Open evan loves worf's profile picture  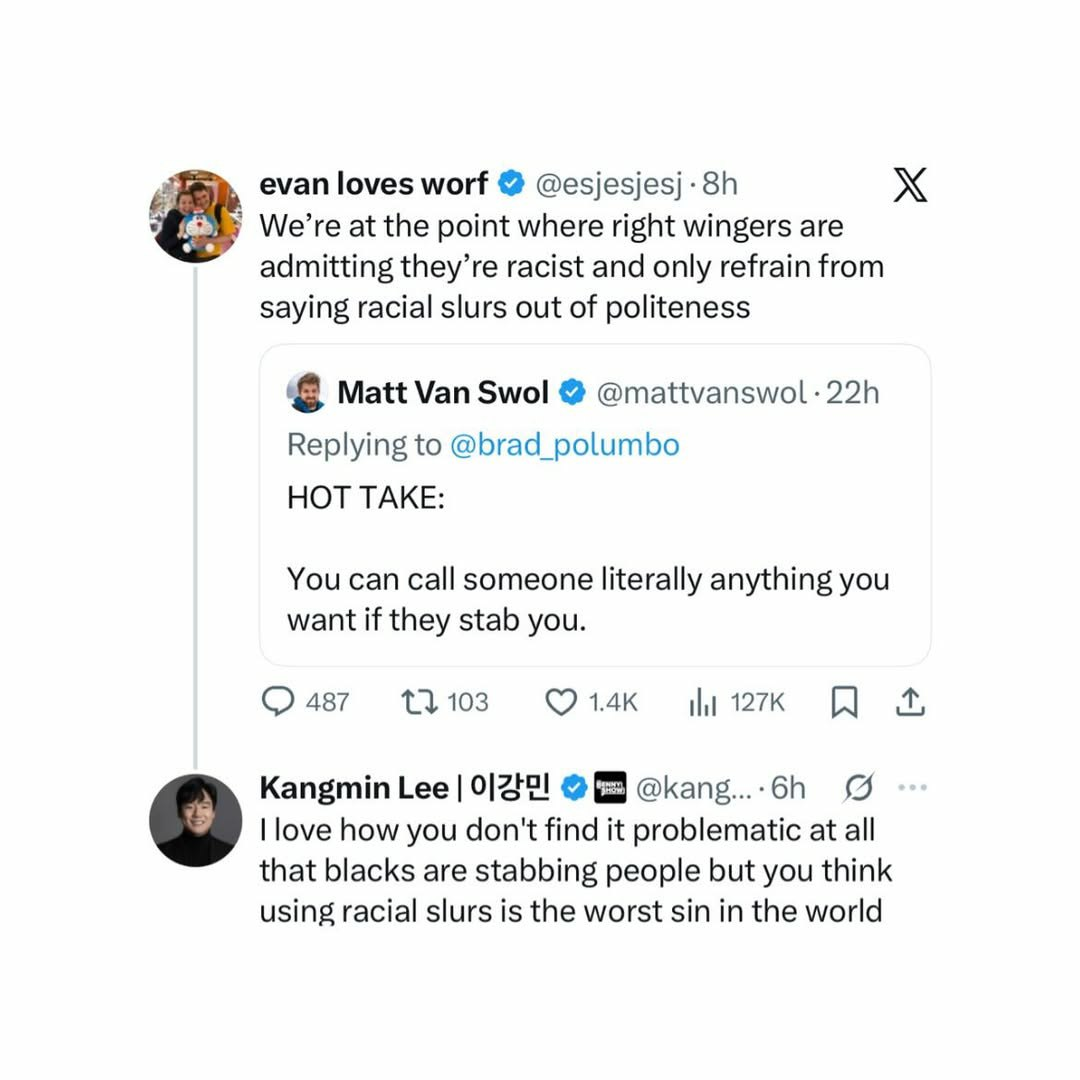tap(196, 216)
